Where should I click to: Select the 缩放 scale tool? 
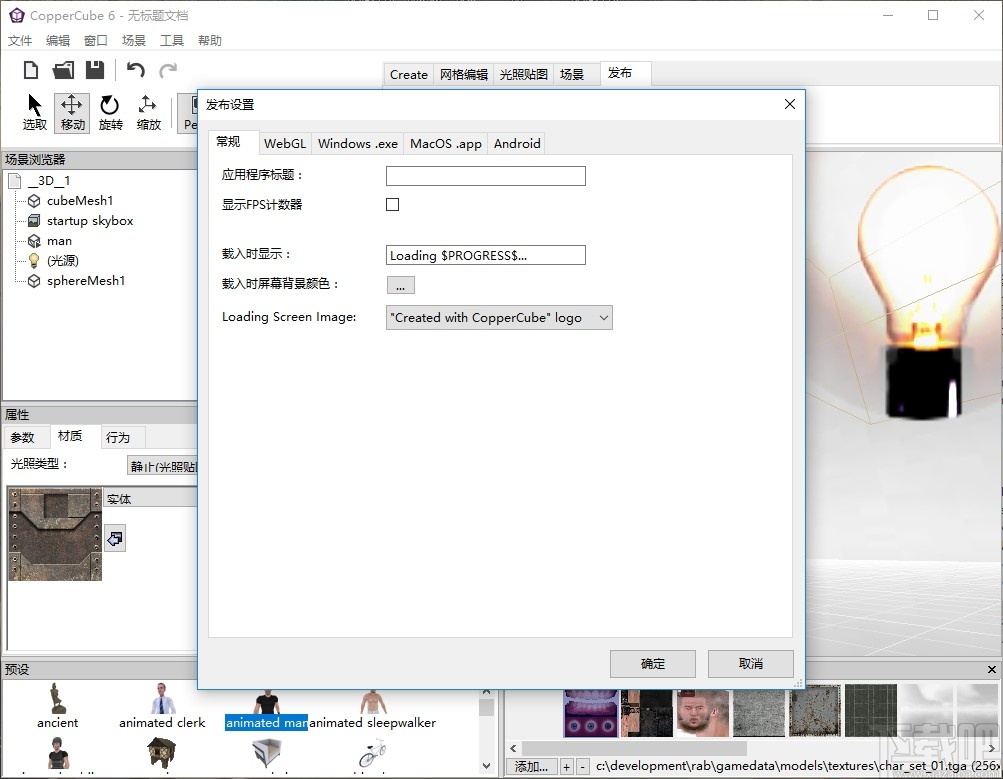tap(147, 111)
